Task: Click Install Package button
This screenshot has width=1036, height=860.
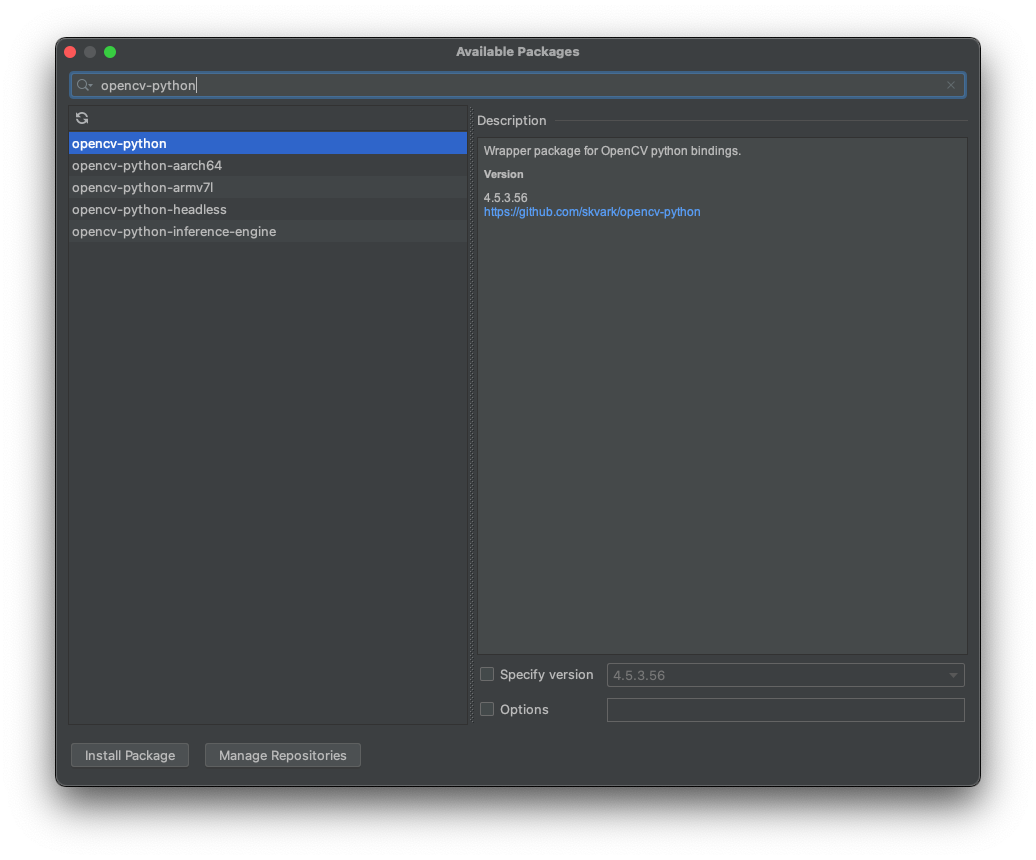Action: pos(130,755)
